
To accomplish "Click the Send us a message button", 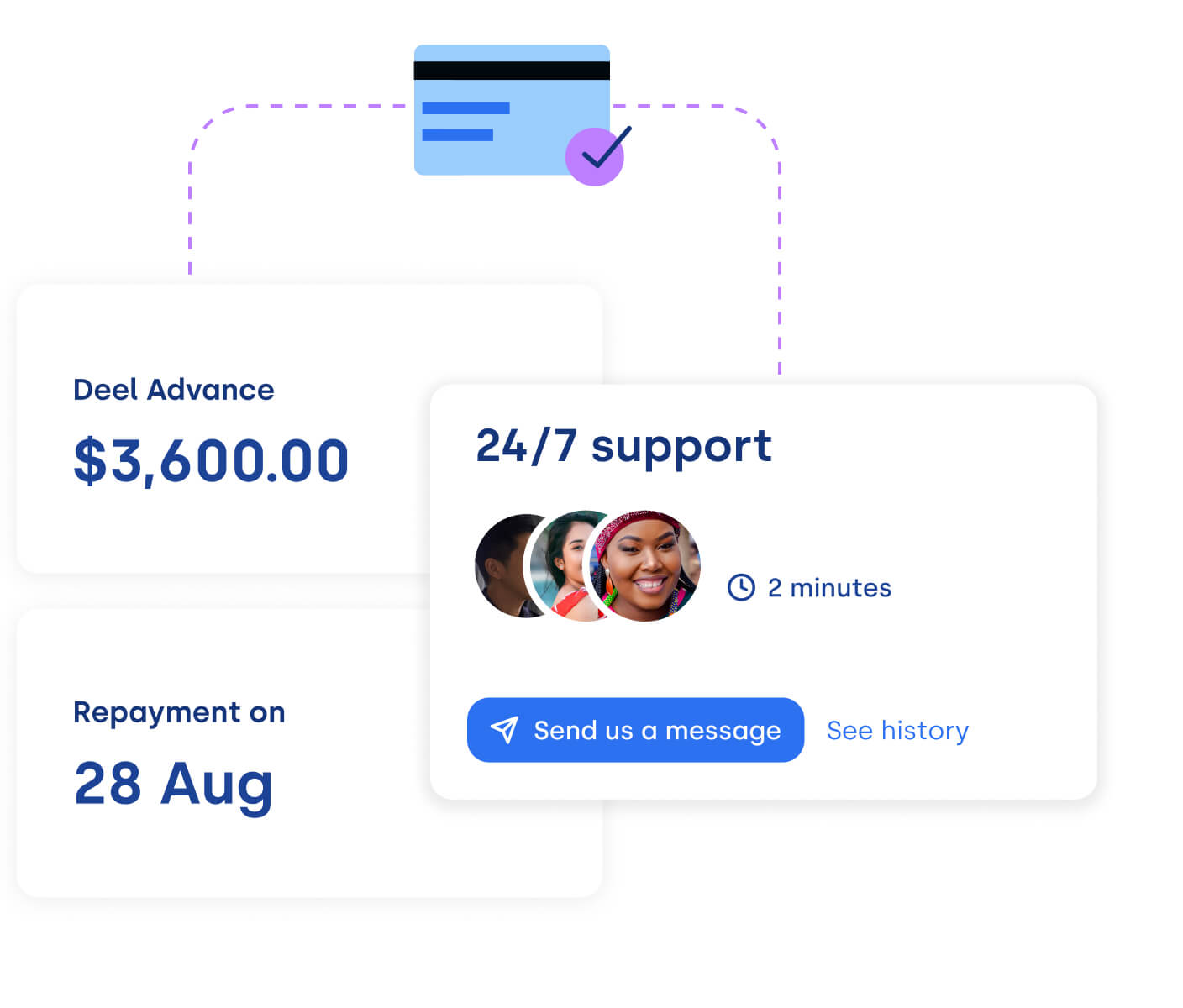I will click(x=635, y=730).
